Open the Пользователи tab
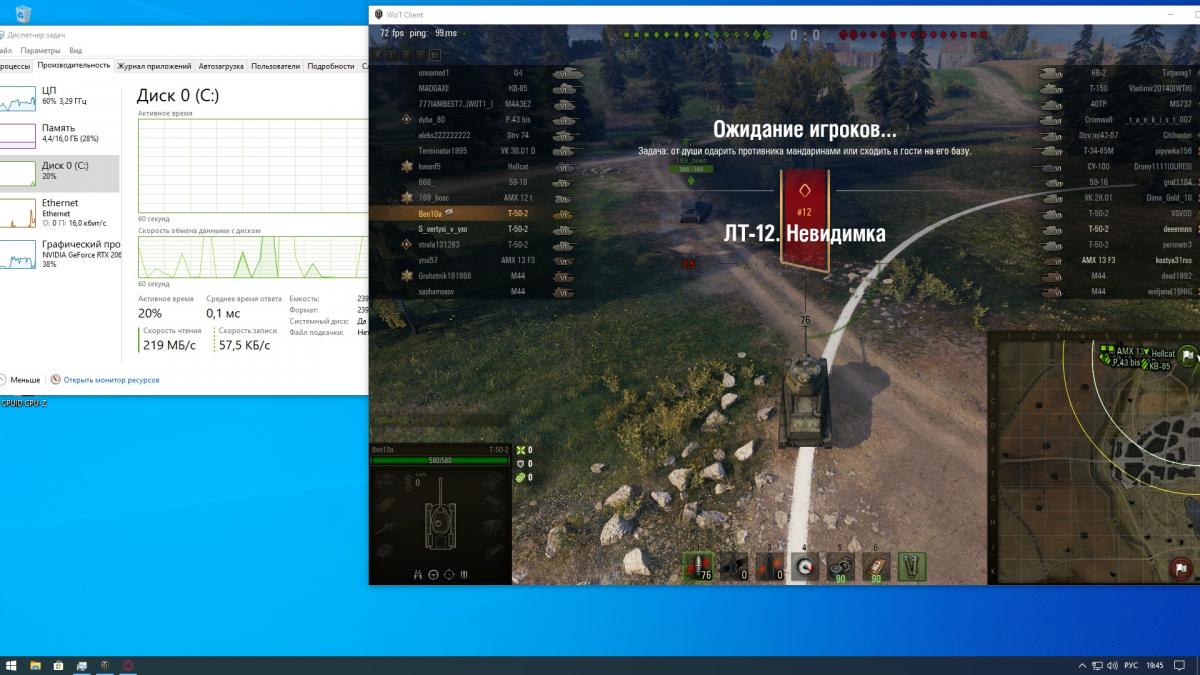 tap(275, 66)
